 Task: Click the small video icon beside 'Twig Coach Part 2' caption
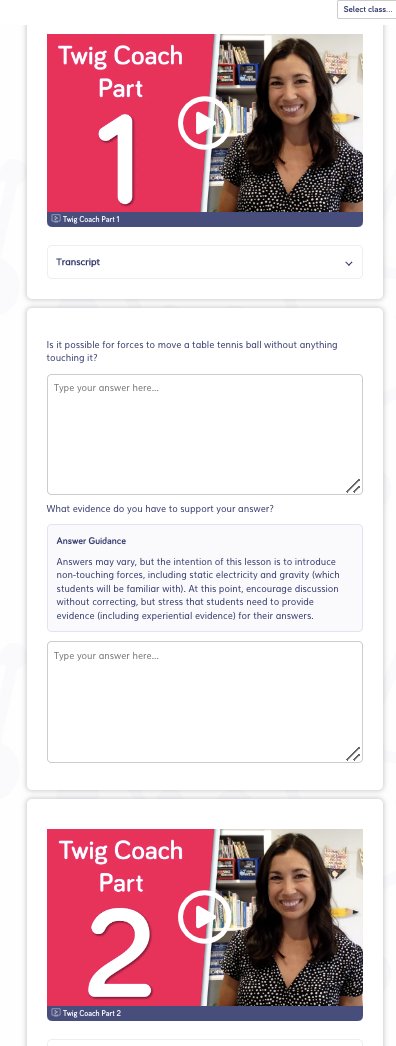coord(56,1013)
